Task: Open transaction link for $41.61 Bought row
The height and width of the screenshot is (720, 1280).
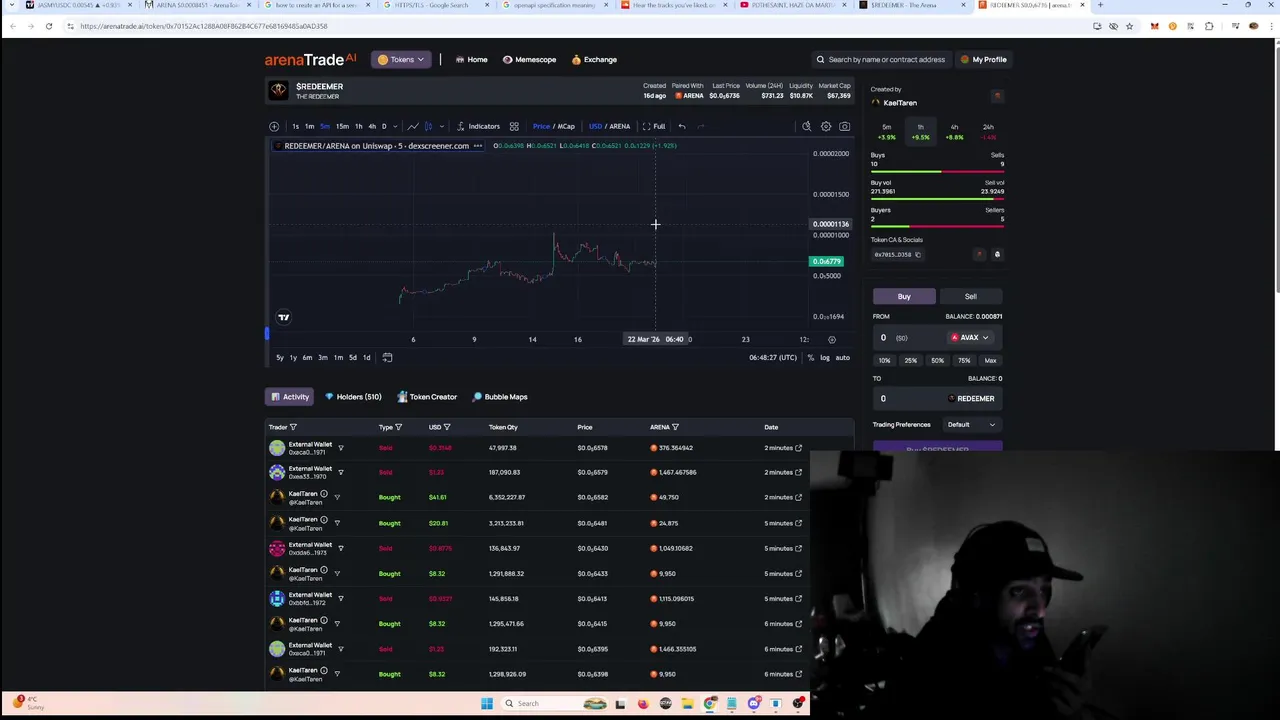Action: (798, 497)
